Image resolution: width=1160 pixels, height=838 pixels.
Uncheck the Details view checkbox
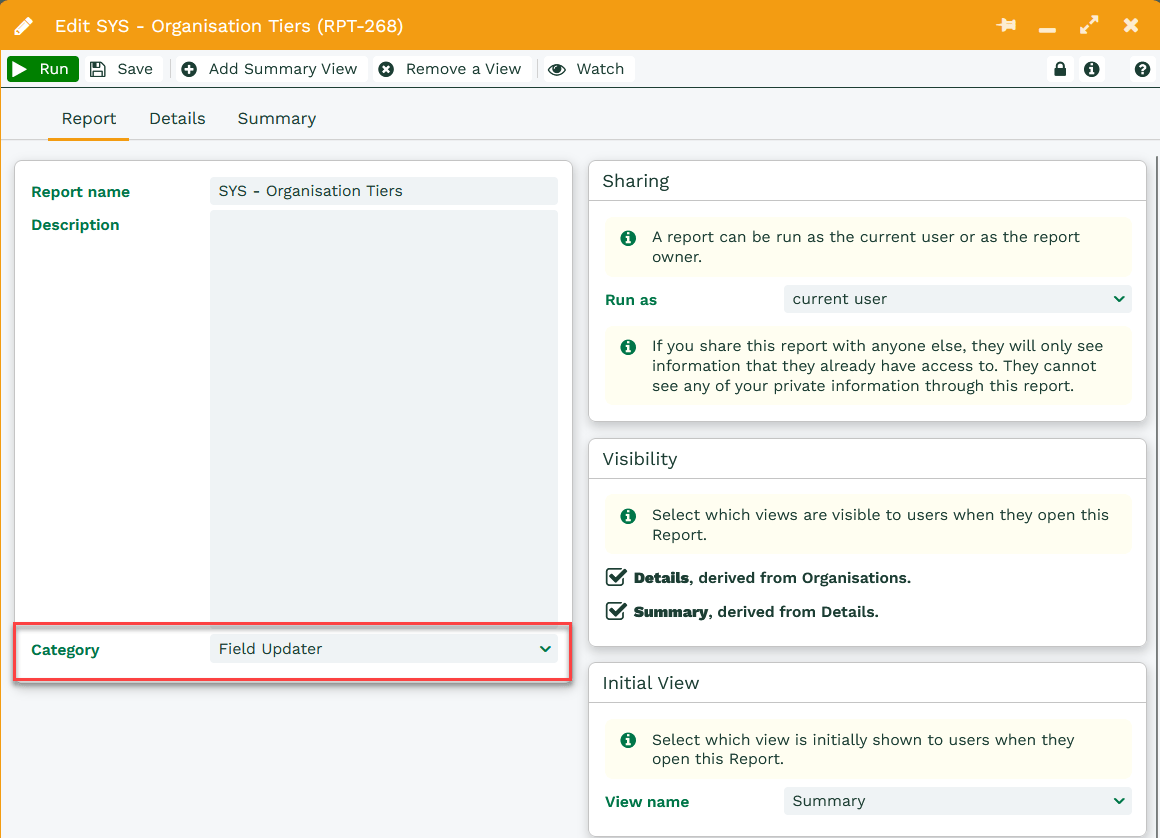[x=617, y=577]
